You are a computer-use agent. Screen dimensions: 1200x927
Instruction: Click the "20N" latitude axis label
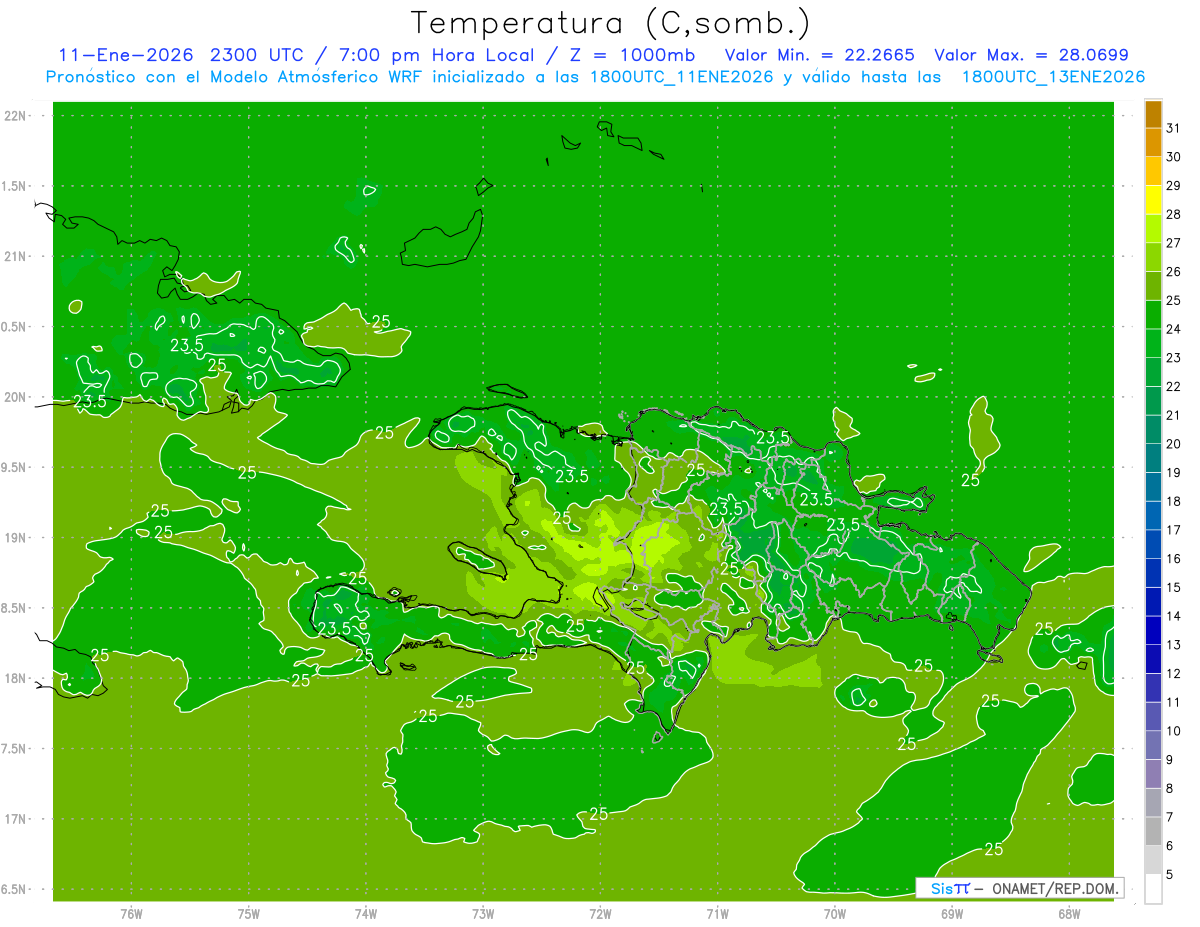(17, 397)
